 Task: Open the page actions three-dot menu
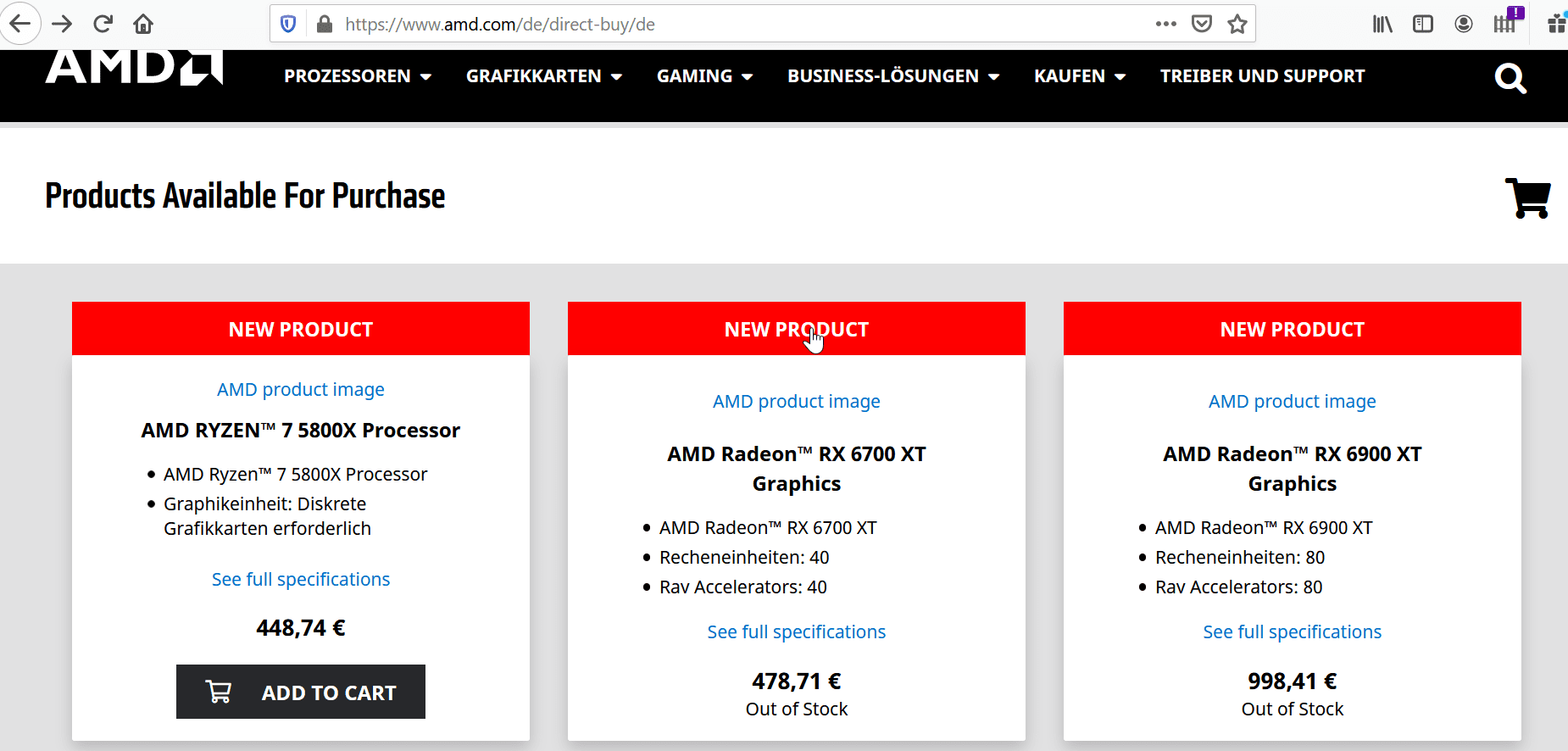point(1165,24)
